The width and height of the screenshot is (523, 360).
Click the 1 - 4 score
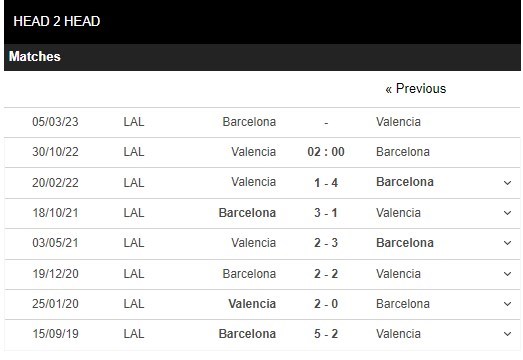[x=326, y=183]
